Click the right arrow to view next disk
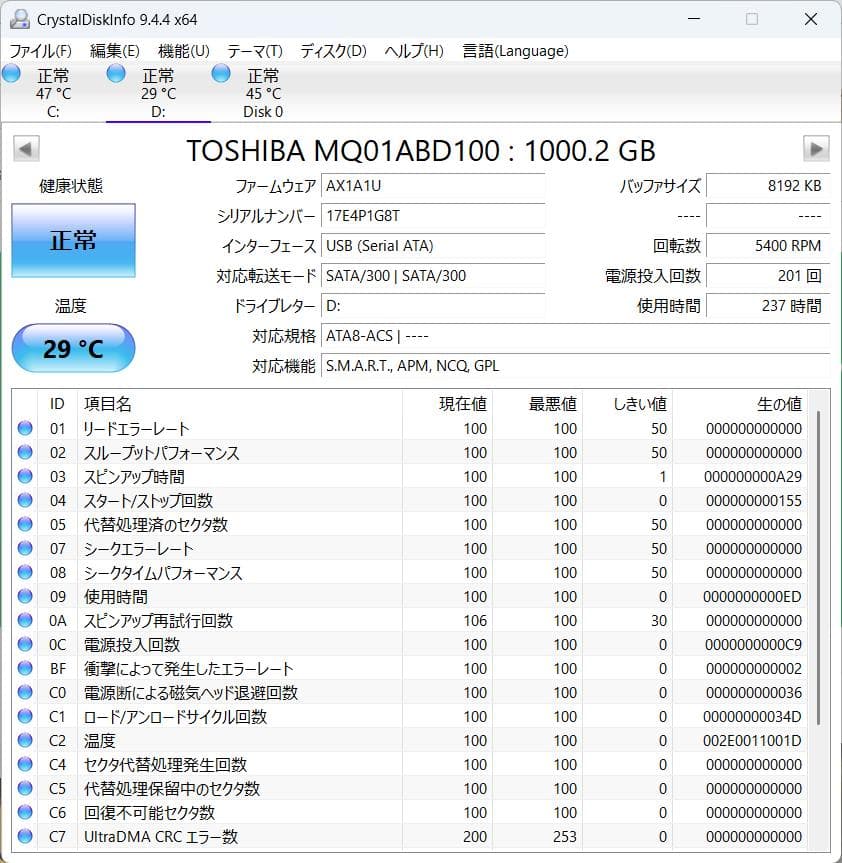 click(817, 148)
